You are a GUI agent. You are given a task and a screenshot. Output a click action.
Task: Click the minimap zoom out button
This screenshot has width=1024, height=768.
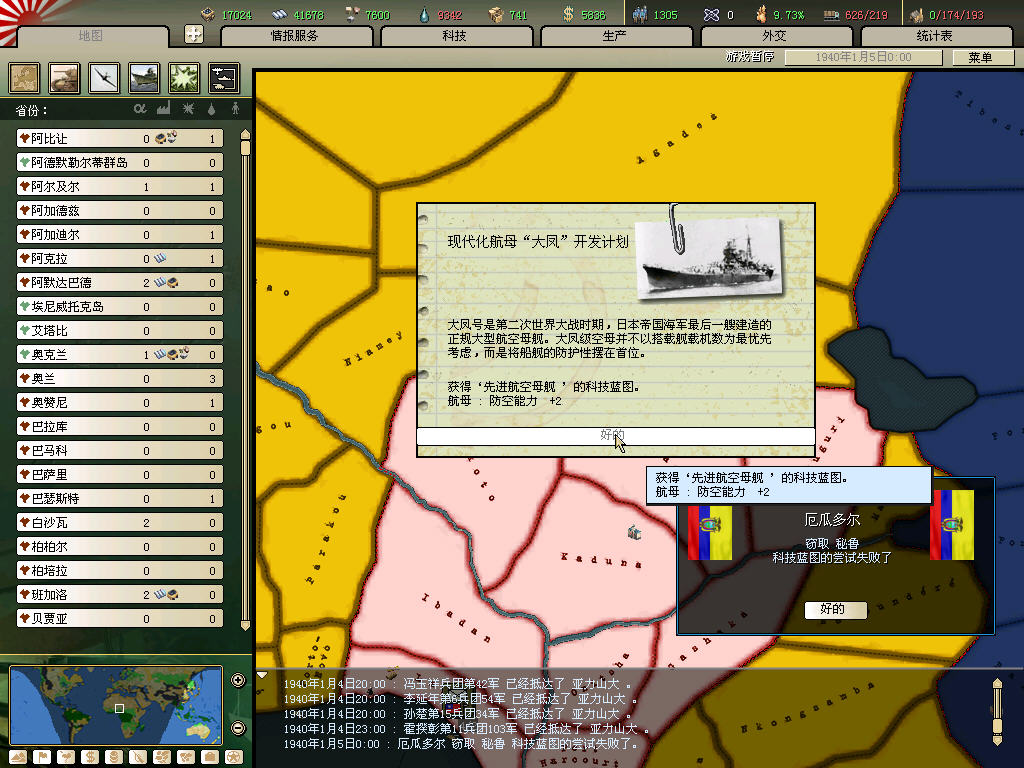238,728
